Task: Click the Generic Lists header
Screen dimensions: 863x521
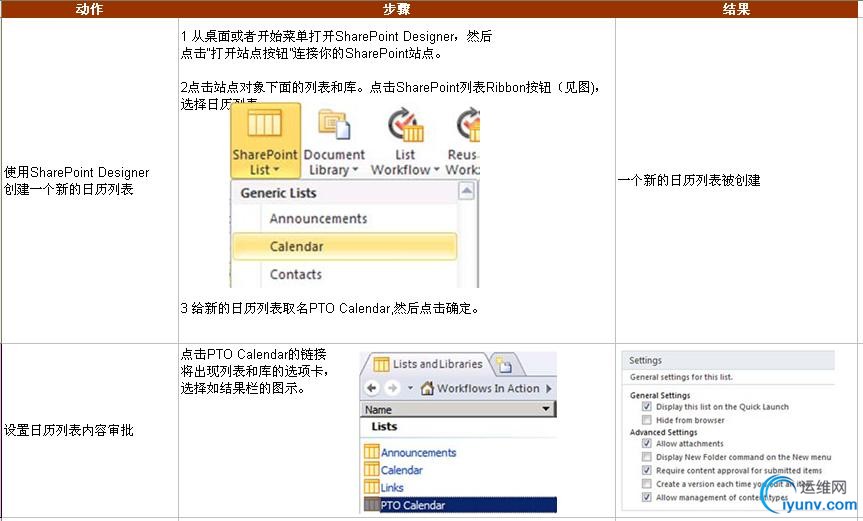Action: coord(278,193)
